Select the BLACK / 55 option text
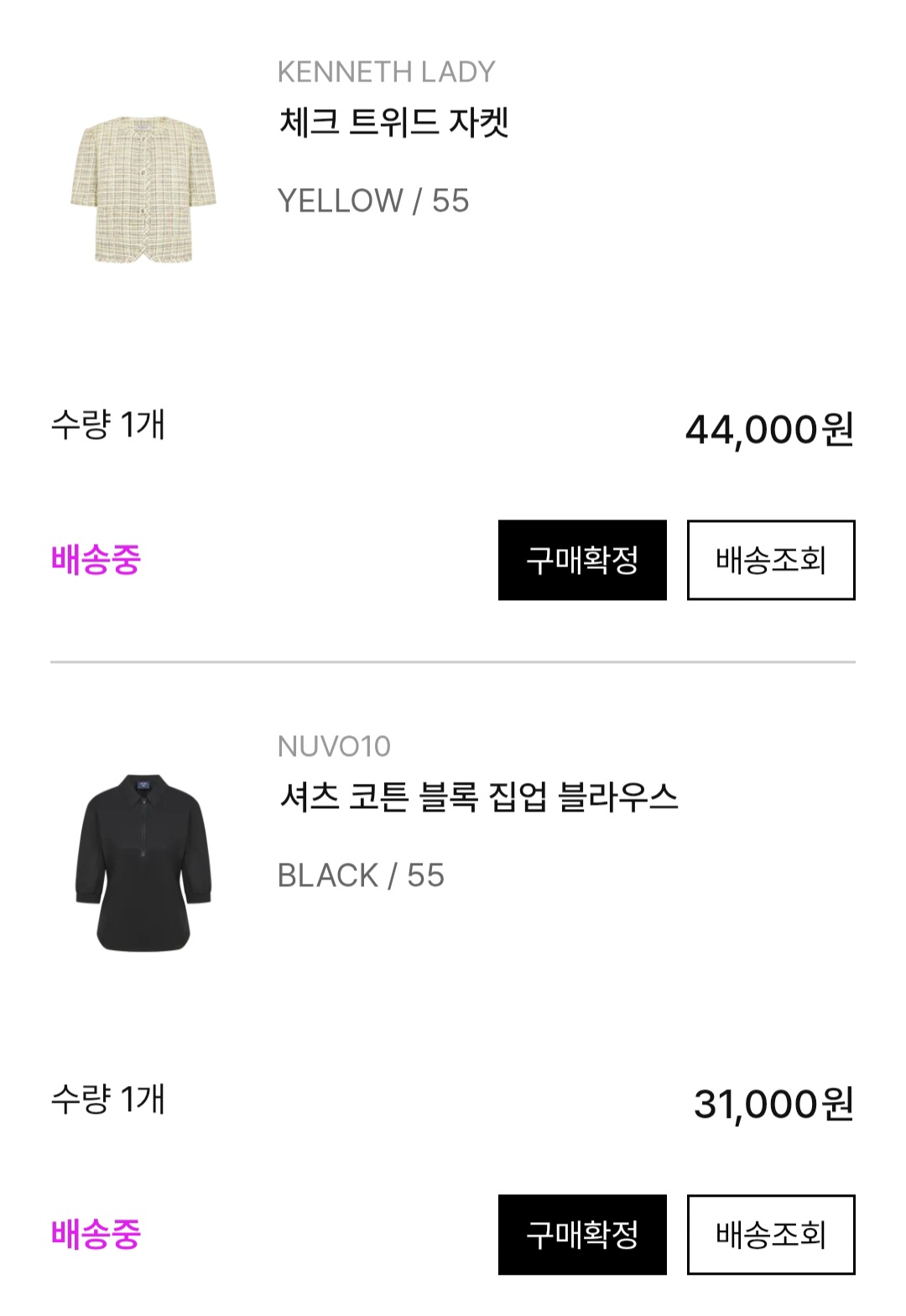Viewport: 906px width, 1316px height. coord(361,876)
